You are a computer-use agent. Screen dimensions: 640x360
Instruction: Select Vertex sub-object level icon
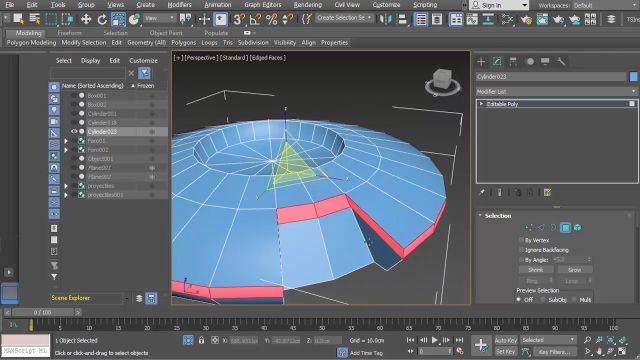tap(529, 227)
